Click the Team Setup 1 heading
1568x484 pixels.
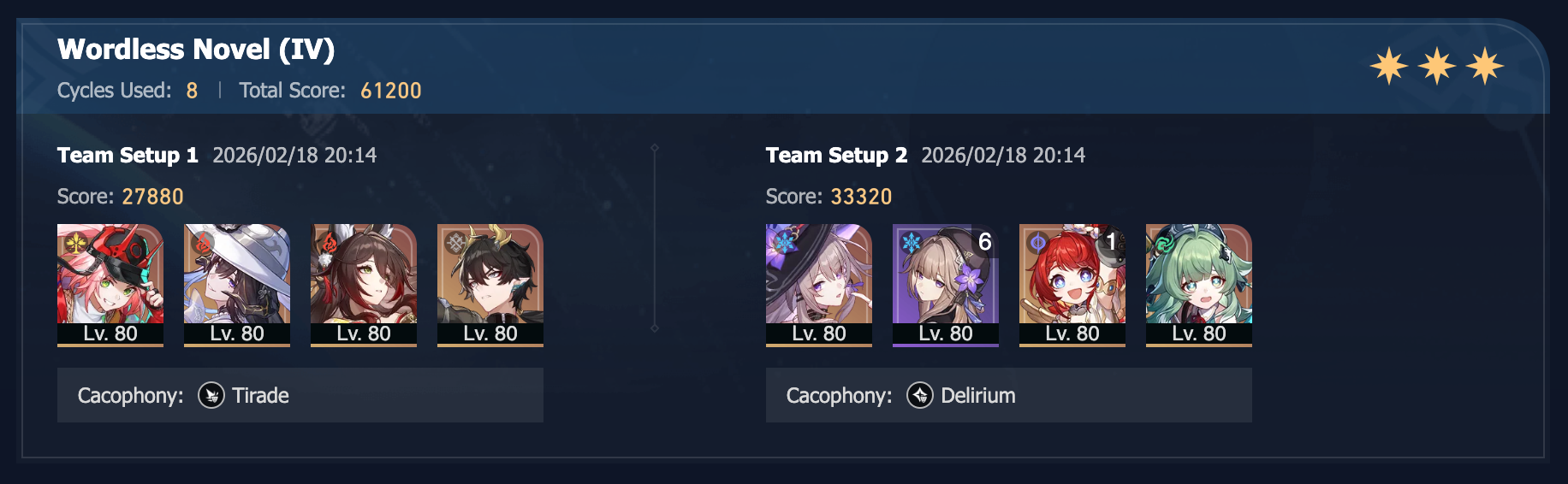tap(128, 155)
